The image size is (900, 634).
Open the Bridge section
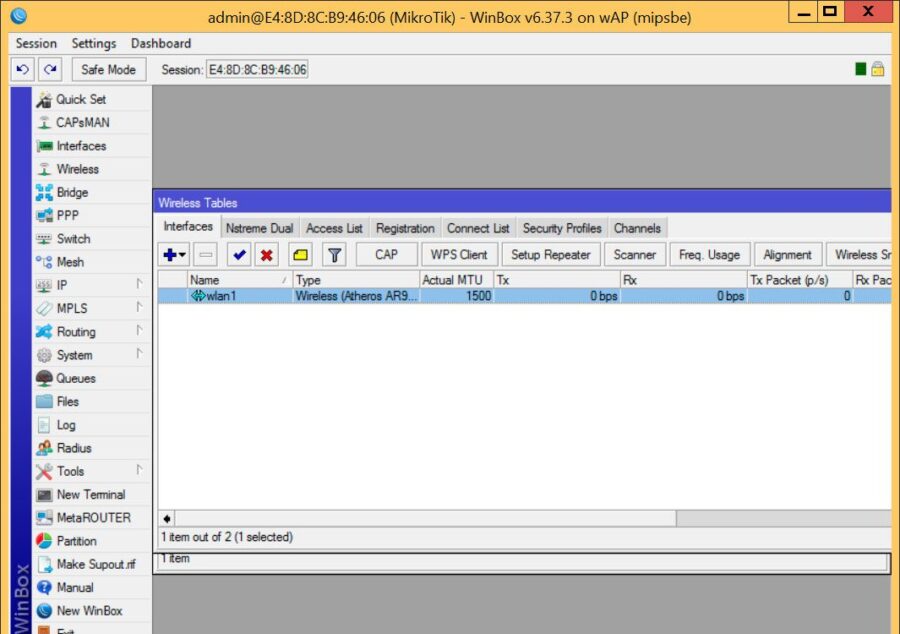pos(92,192)
